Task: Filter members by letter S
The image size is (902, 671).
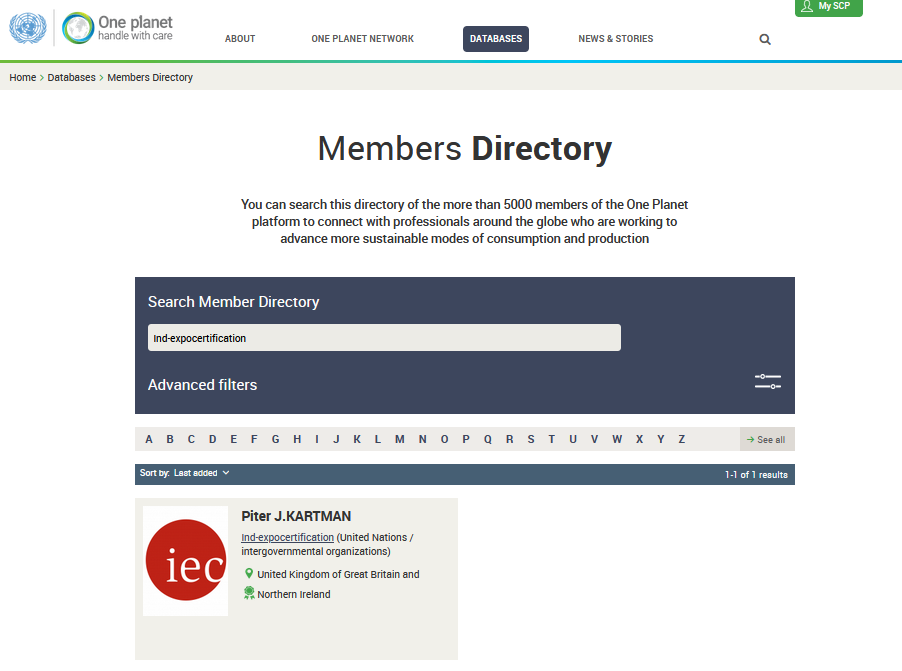Action: tap(531, 439)
